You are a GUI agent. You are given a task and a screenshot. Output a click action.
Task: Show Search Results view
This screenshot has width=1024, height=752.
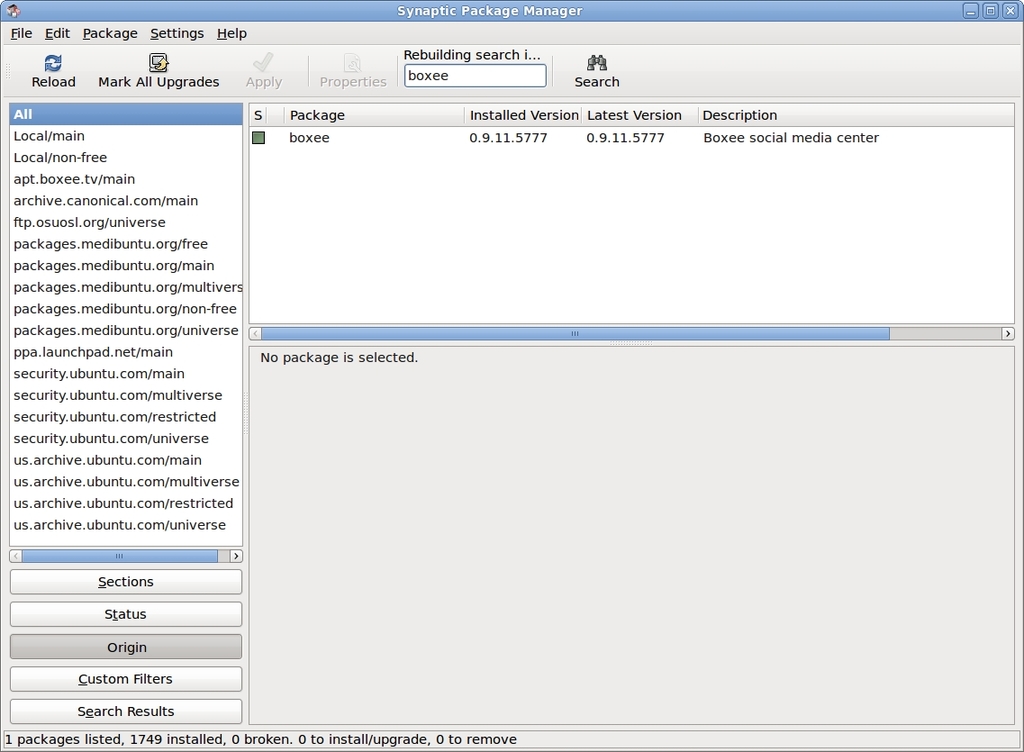click(x=125, y=712)
